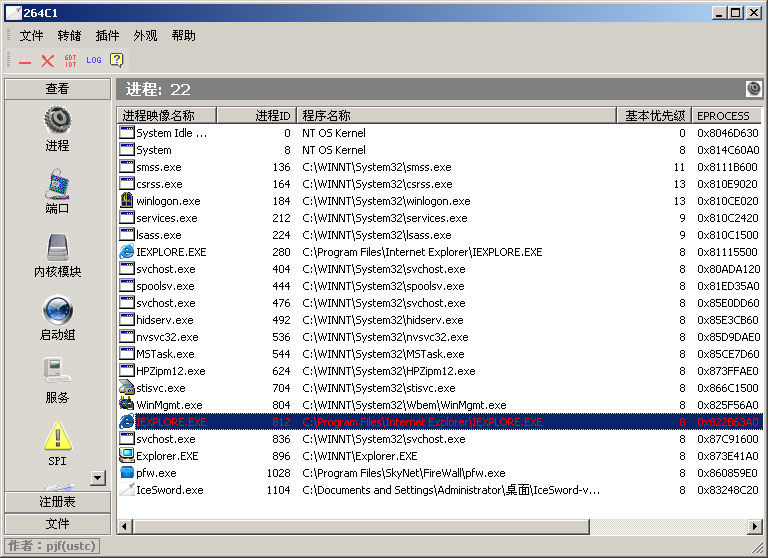Switch to the 文件 file panel at the bottom of the sidebar
Viewport: 768px width, 558px height.
coord(58,524)
